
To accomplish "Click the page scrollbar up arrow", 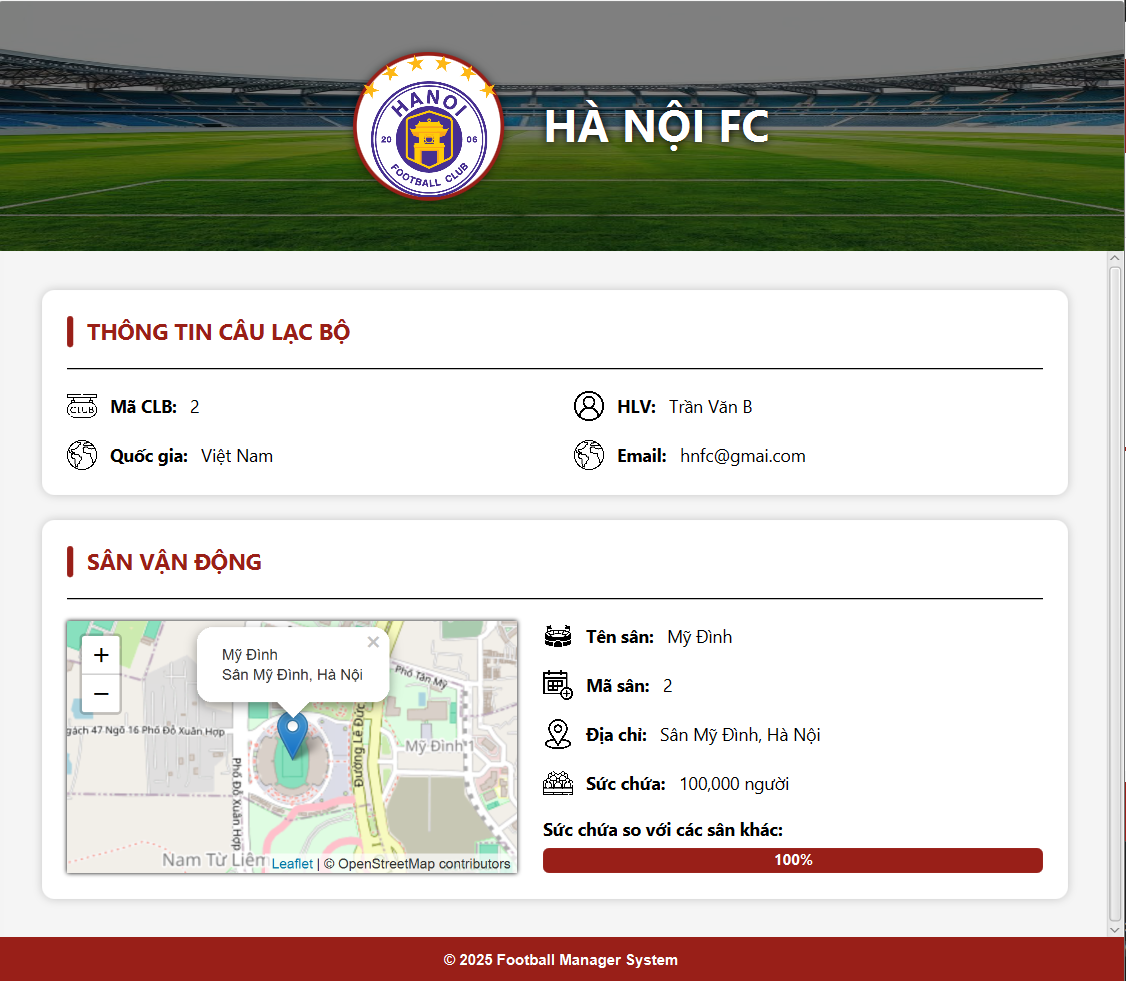I will pyautogui.click(x=1116, y=260).
